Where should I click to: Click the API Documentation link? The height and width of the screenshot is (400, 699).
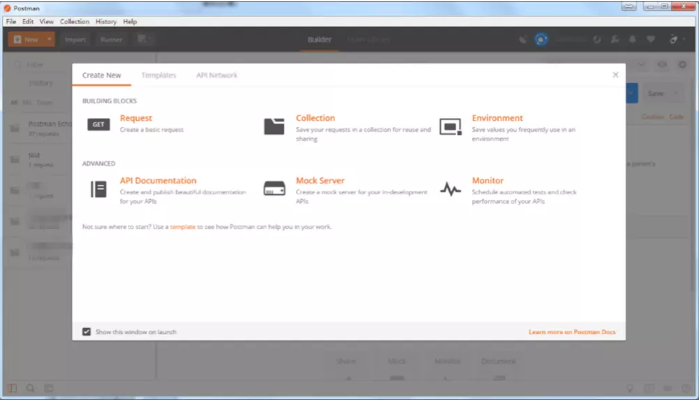158,180
